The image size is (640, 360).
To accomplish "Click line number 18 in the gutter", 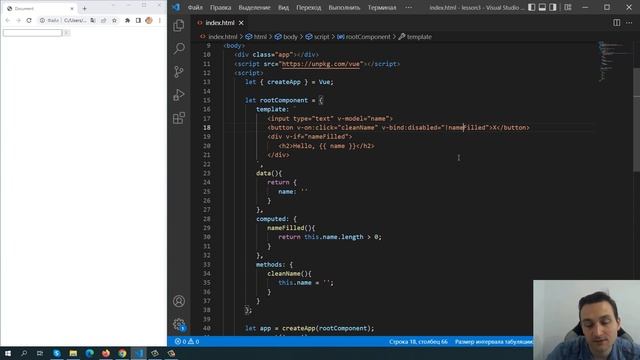I will pos(207,127).
